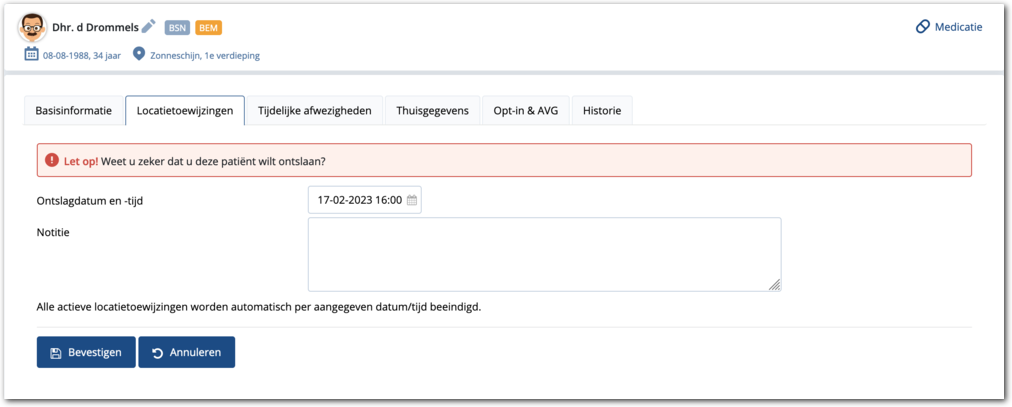
Task: Select the Locatietoewijzingen tab
Action: point(185,111)
